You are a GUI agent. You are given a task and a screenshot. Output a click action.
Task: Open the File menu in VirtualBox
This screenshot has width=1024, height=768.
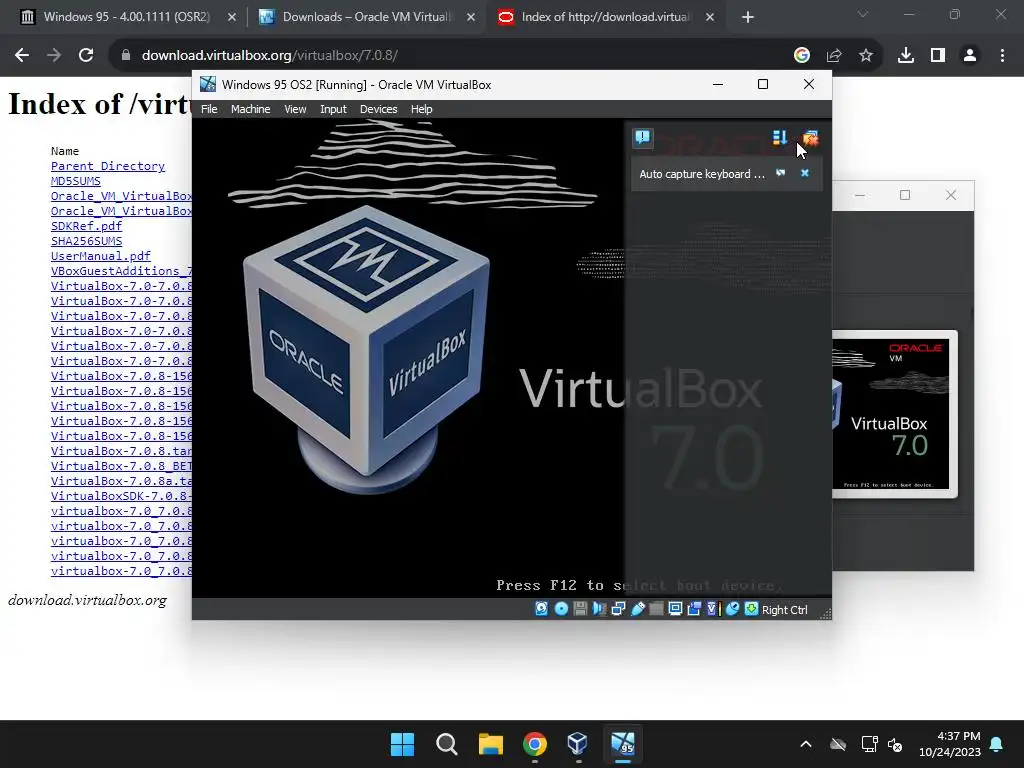coord(209,109)
